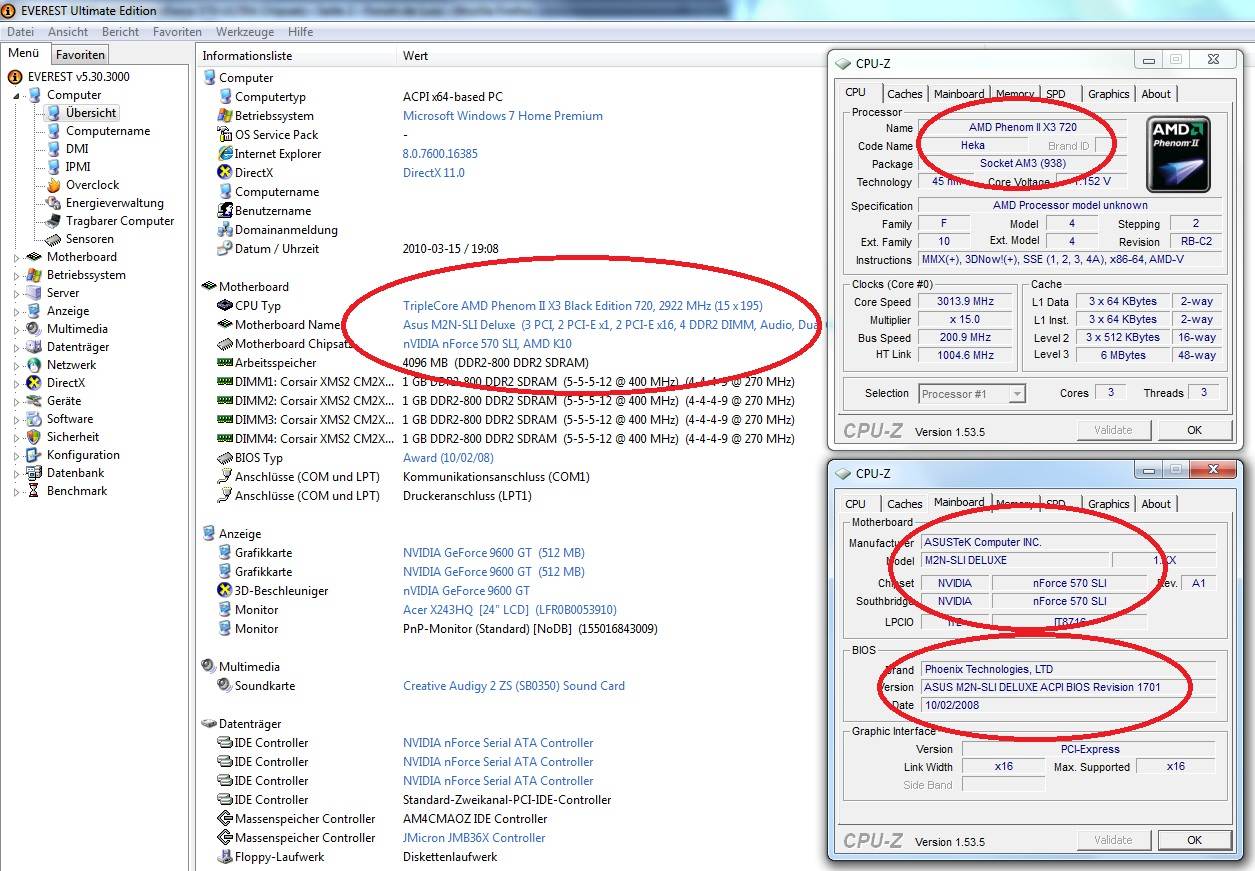Click the EVEREST v5.30.3000 root icon
1255x871 pixels.
pyautogui.click(x=15, y=77)
